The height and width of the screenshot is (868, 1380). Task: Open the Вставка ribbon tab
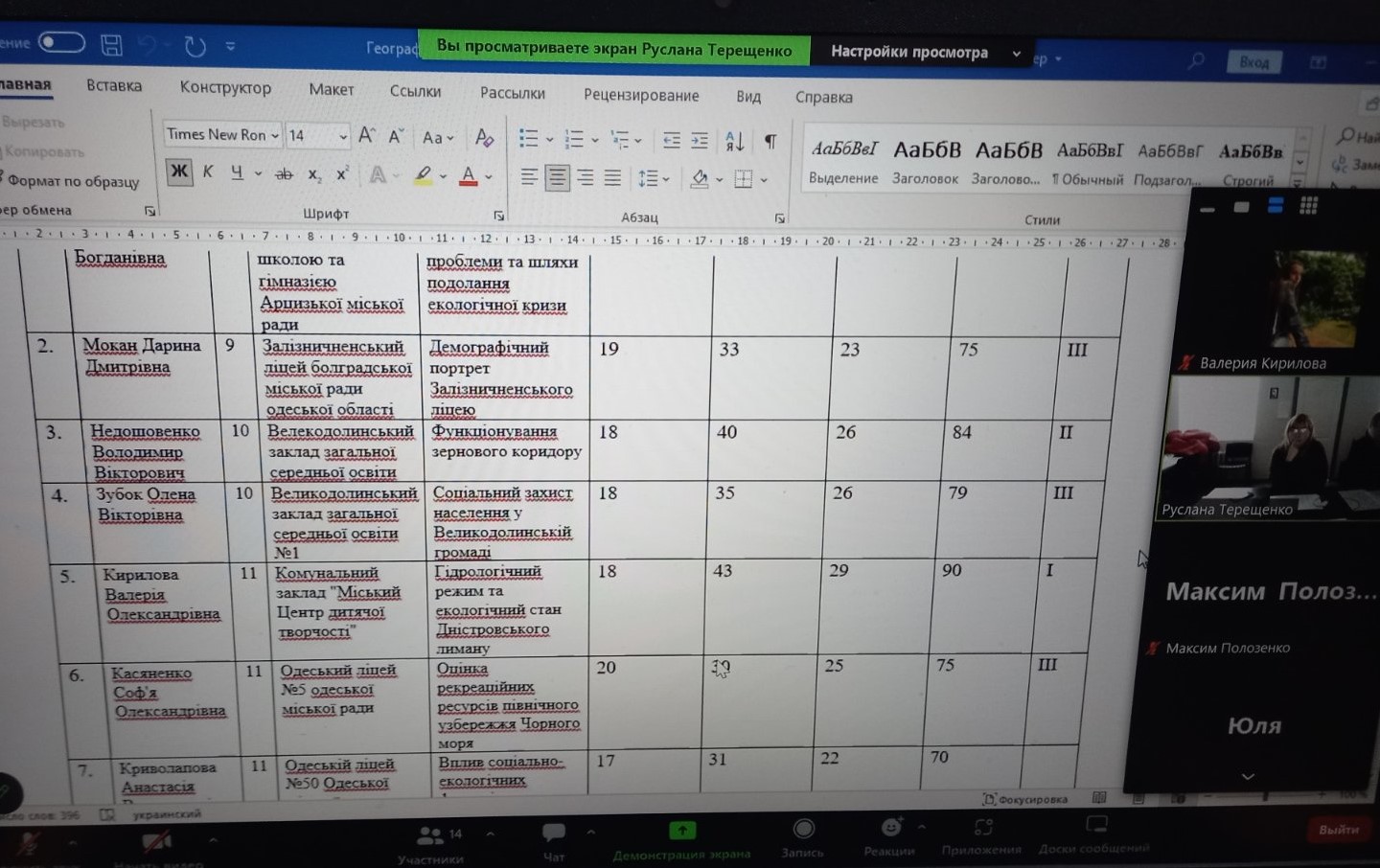click(x=114, y=86)
